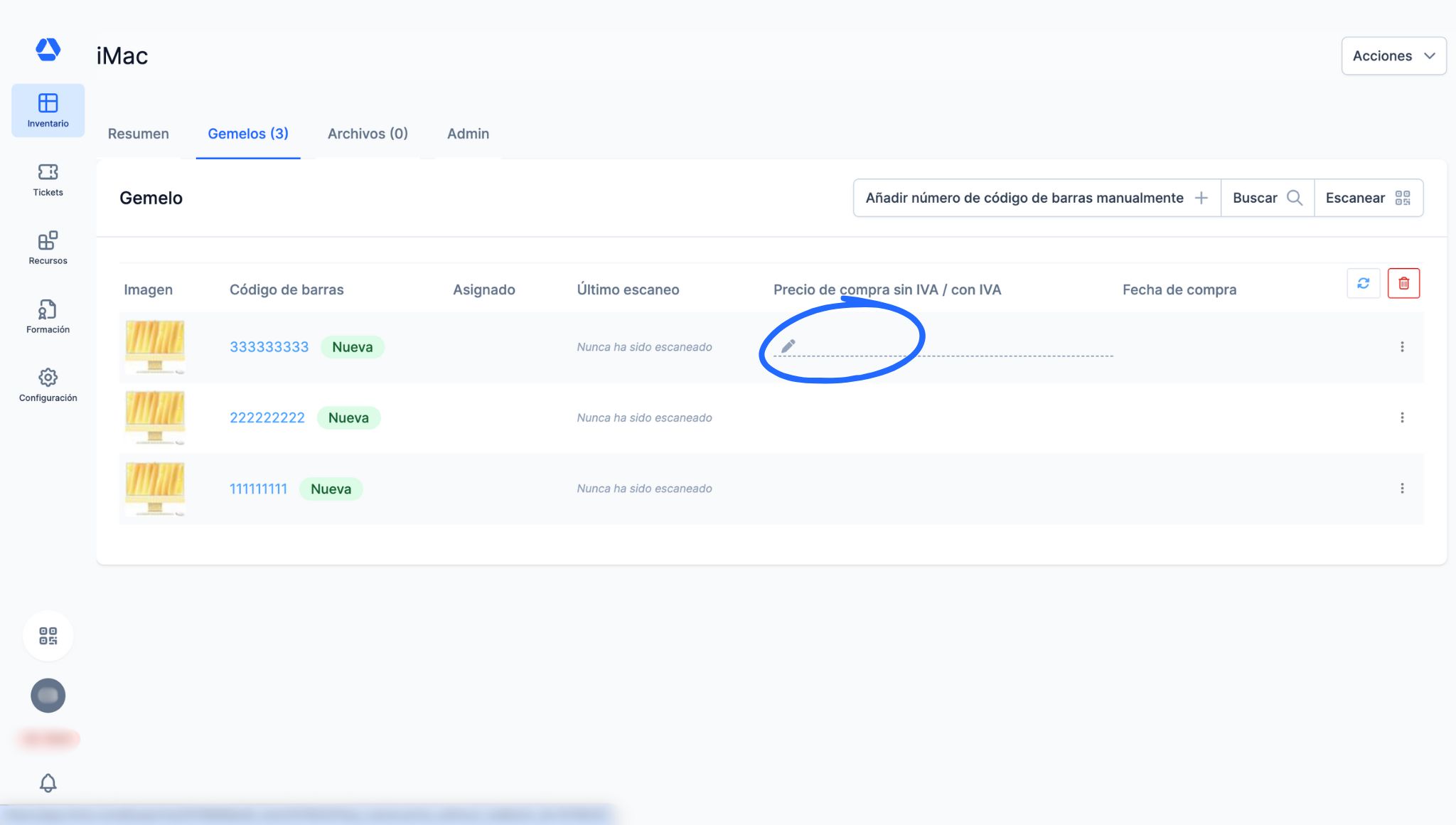Open the Recursos sidebar section
Image resolution: width=1456 pixels, height=825 pixels.
click(48, 247)
